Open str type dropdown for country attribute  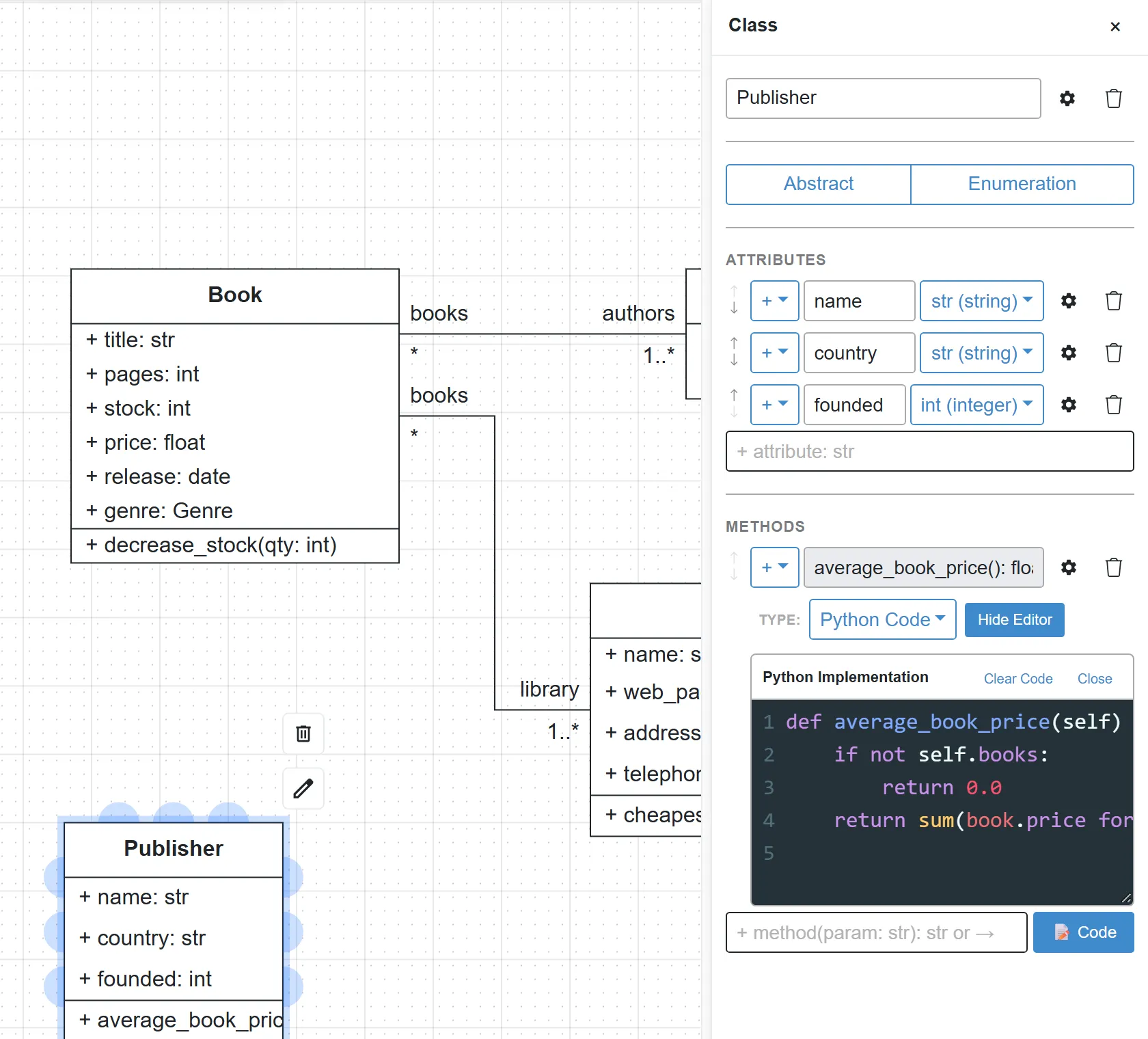(982, 353)
